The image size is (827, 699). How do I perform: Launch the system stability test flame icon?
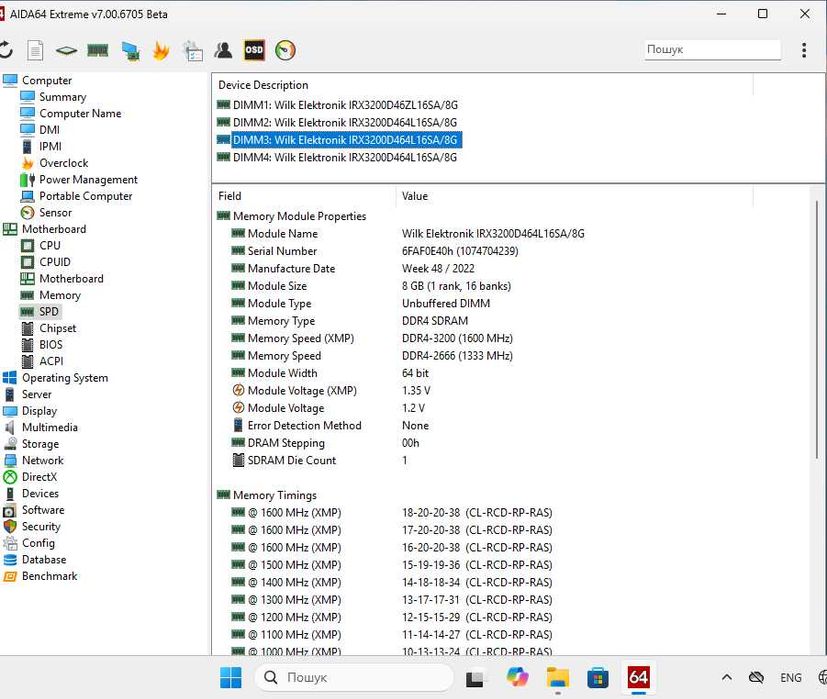point(161,51)
